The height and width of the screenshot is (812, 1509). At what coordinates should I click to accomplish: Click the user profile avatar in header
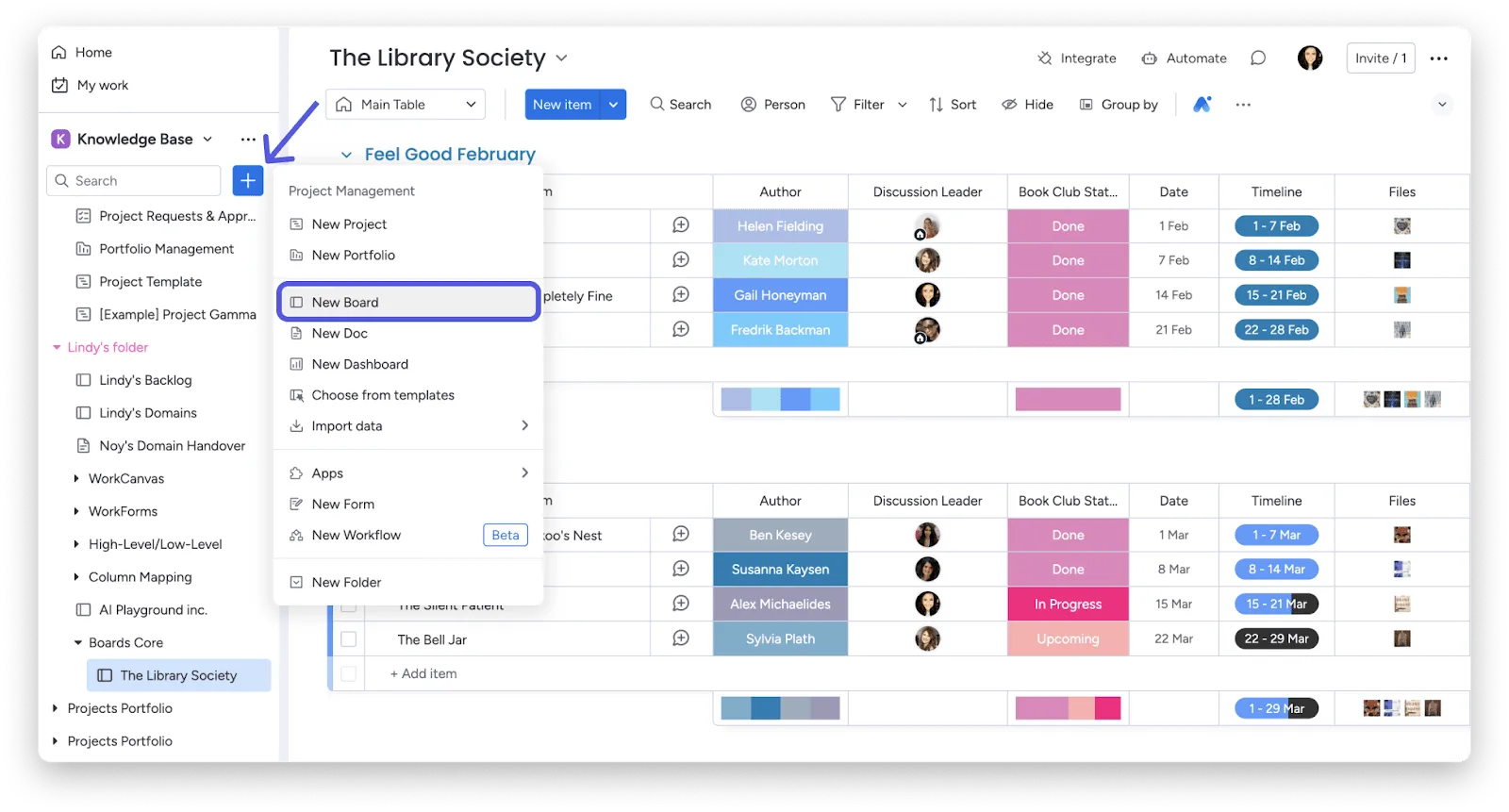(x=1310, y=58)
